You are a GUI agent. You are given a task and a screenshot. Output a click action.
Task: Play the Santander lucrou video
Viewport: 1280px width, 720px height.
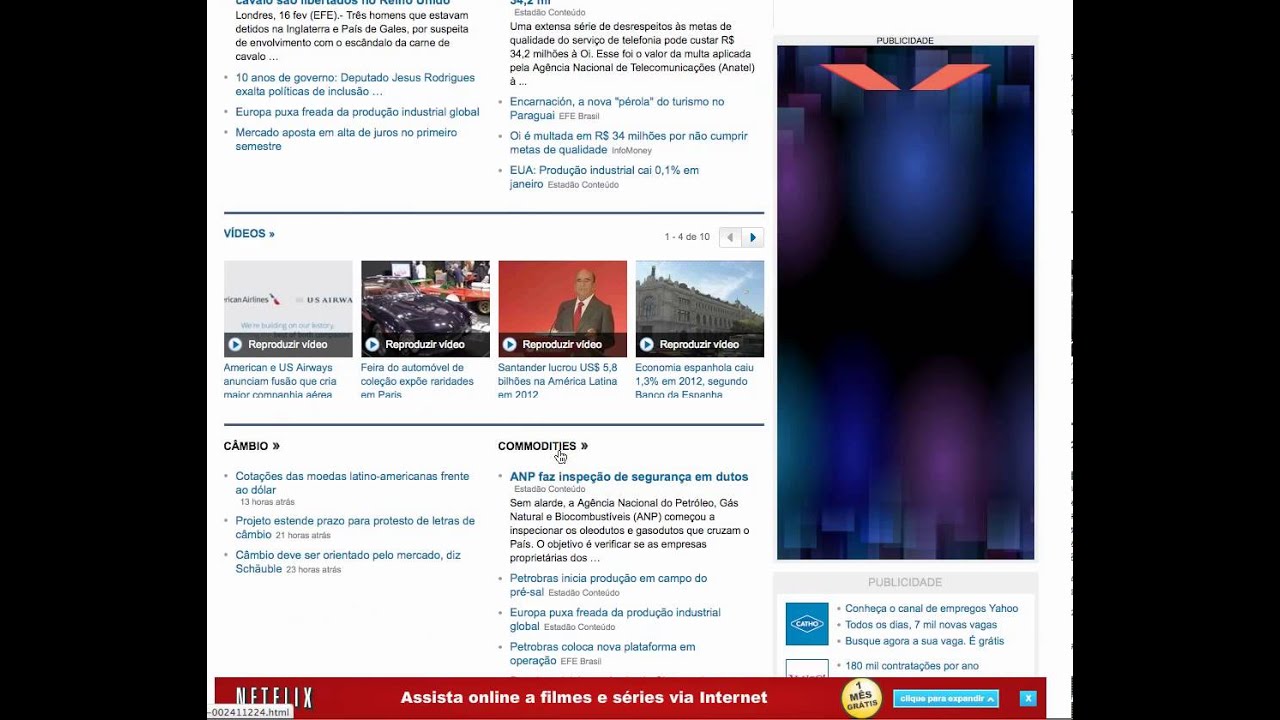coord(562,344)
